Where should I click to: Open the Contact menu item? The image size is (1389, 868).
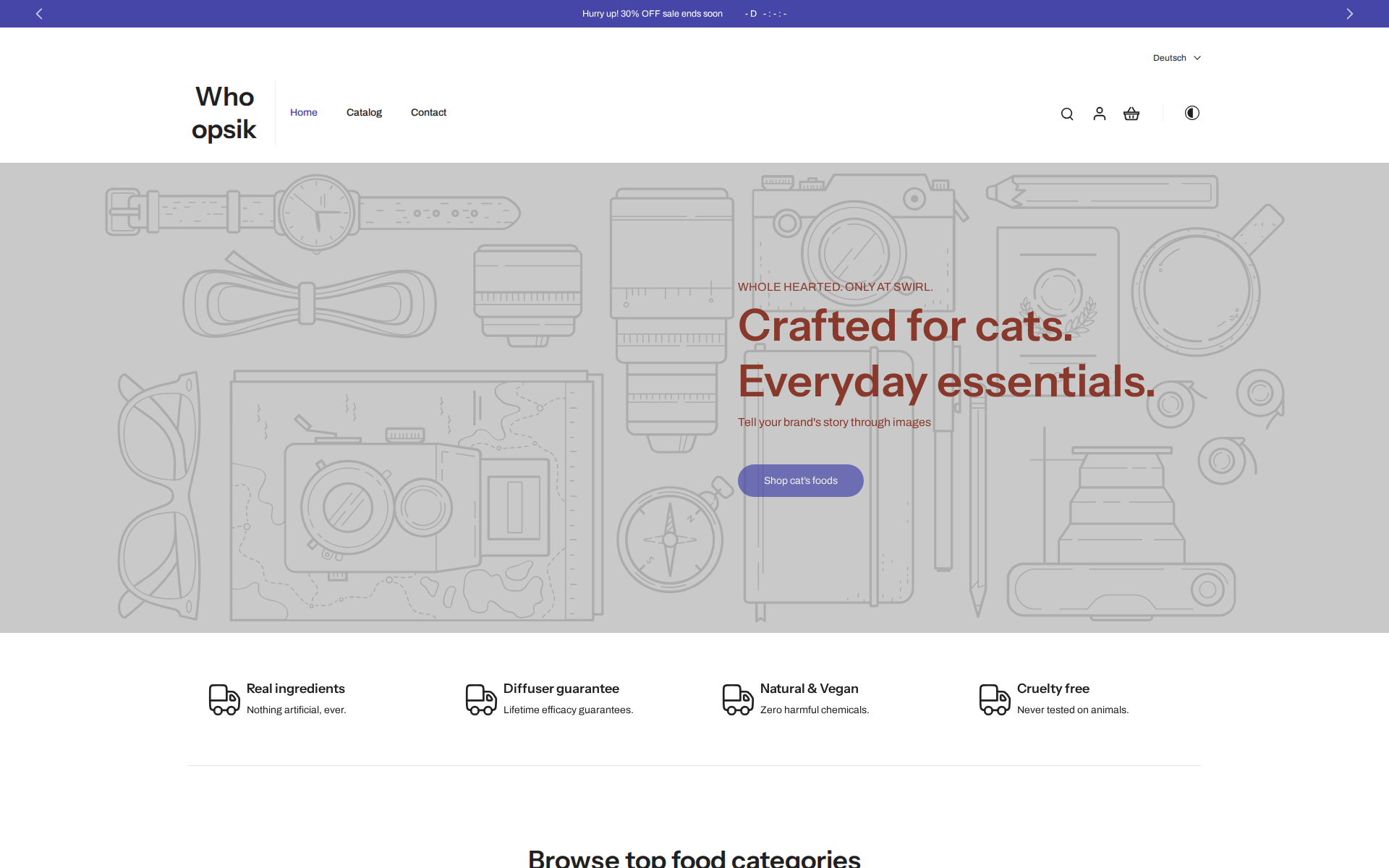click(x=428, y=112)
